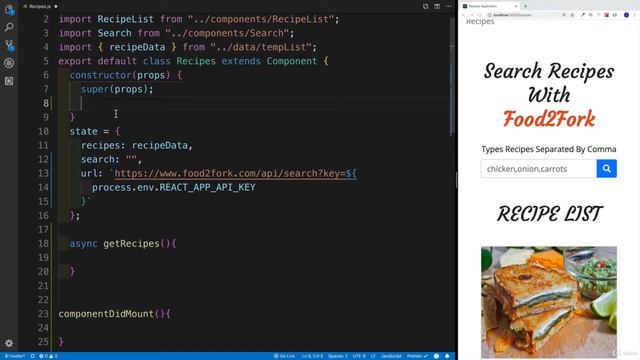
Task: Click Go Live in the status bar
Action: coord(284,356)
